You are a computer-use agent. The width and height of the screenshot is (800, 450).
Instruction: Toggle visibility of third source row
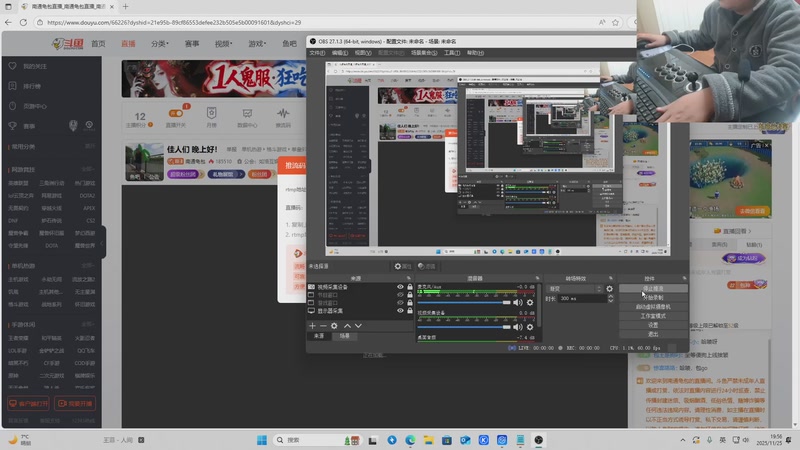401,303
